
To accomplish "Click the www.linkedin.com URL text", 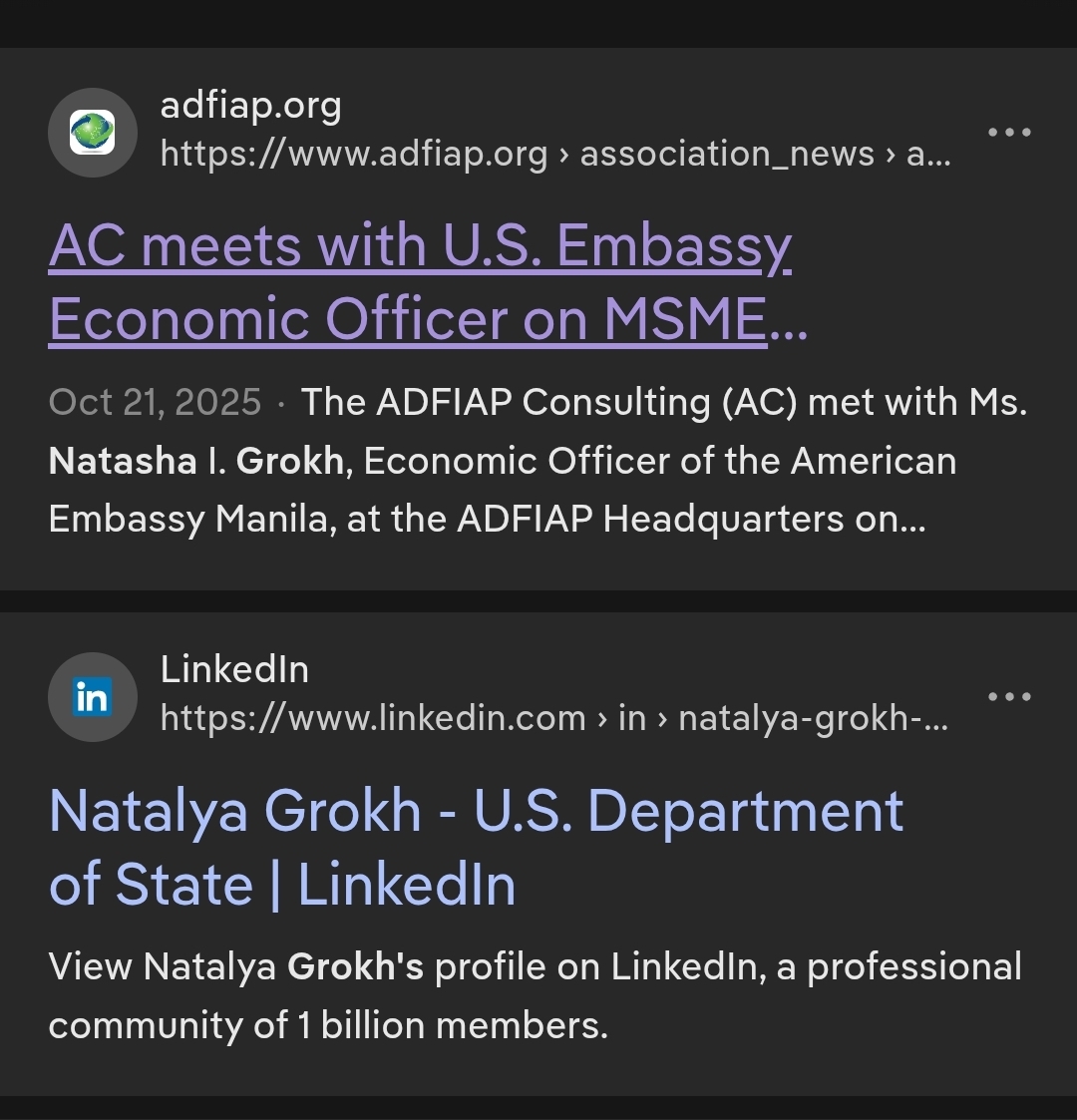I will click(x=373, y=718).
